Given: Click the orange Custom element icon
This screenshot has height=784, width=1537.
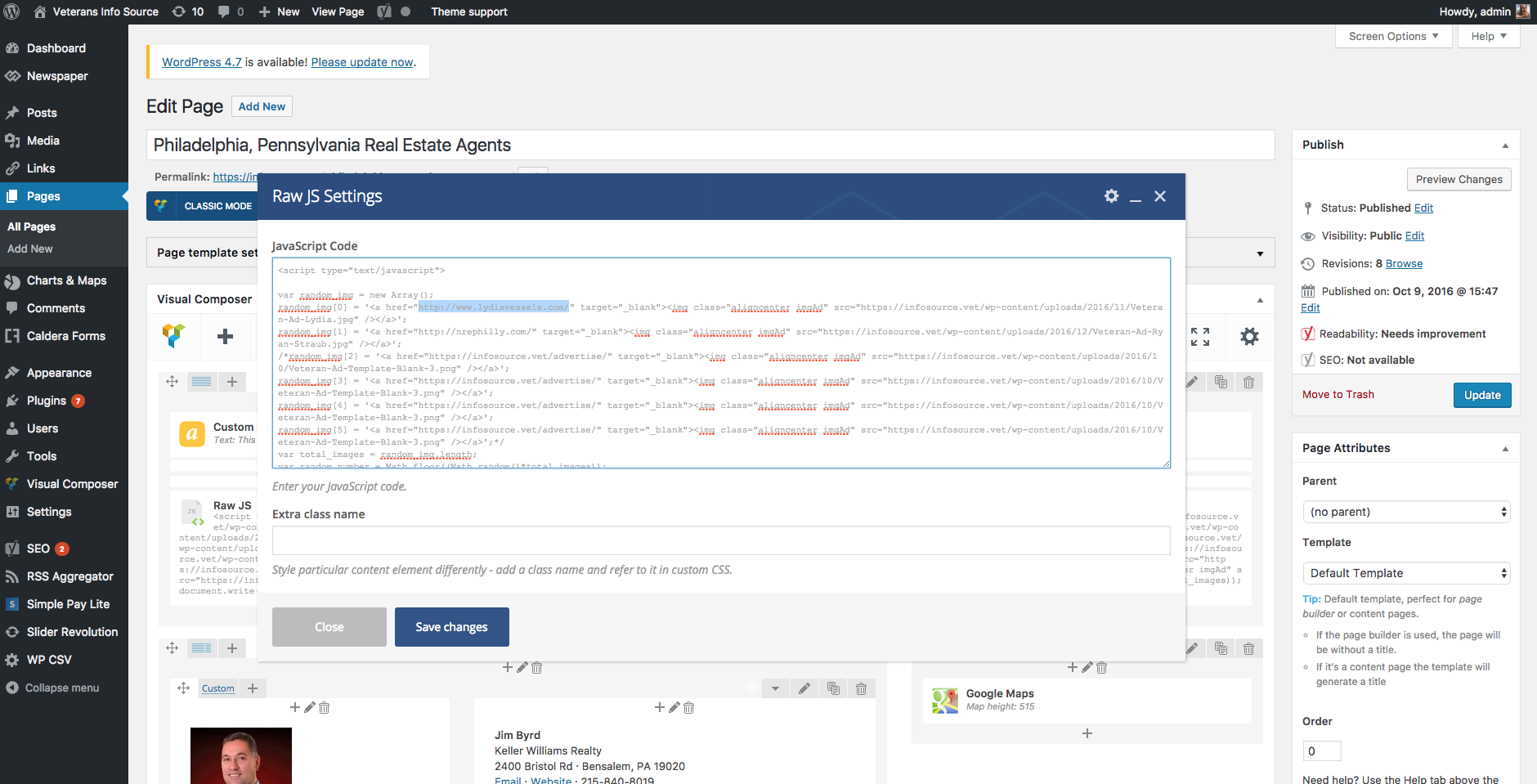Looking at the screenshot, I should 192,433.
